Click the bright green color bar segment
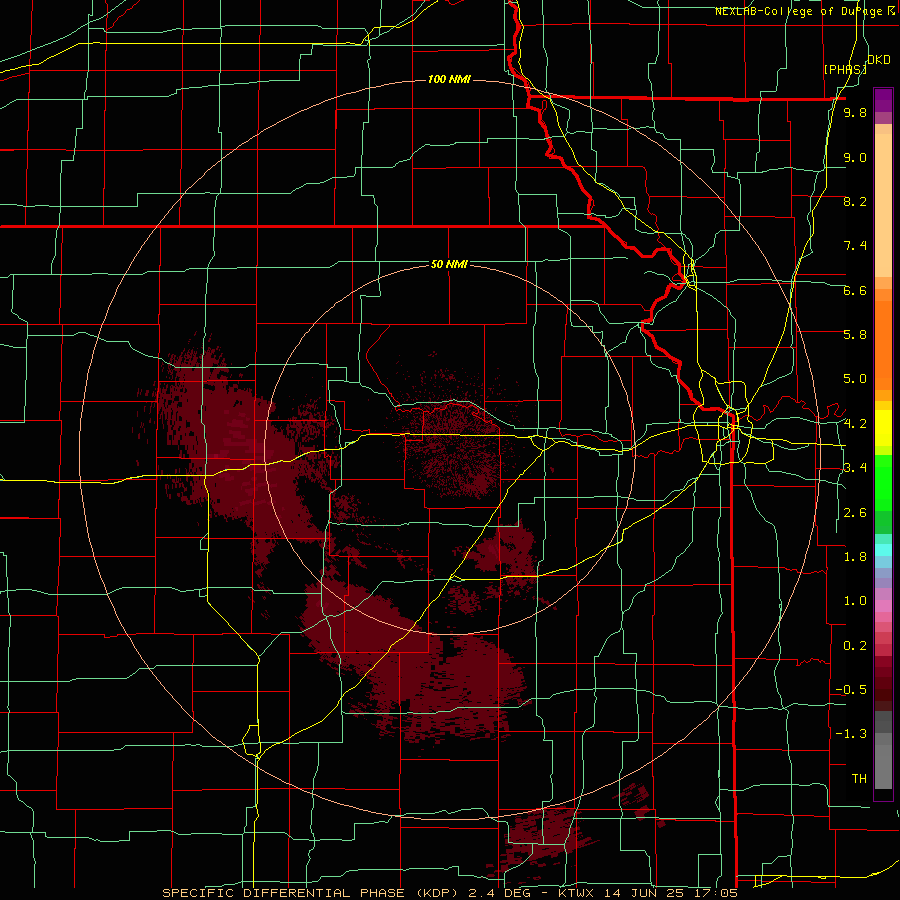Image resolution: width=900 pixels, height=900 pixels. [883, 483]
